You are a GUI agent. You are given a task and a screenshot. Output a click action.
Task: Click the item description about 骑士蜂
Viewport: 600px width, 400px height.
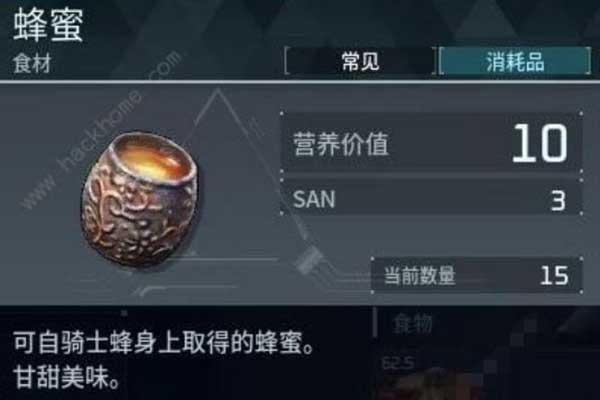click(165, 343)
